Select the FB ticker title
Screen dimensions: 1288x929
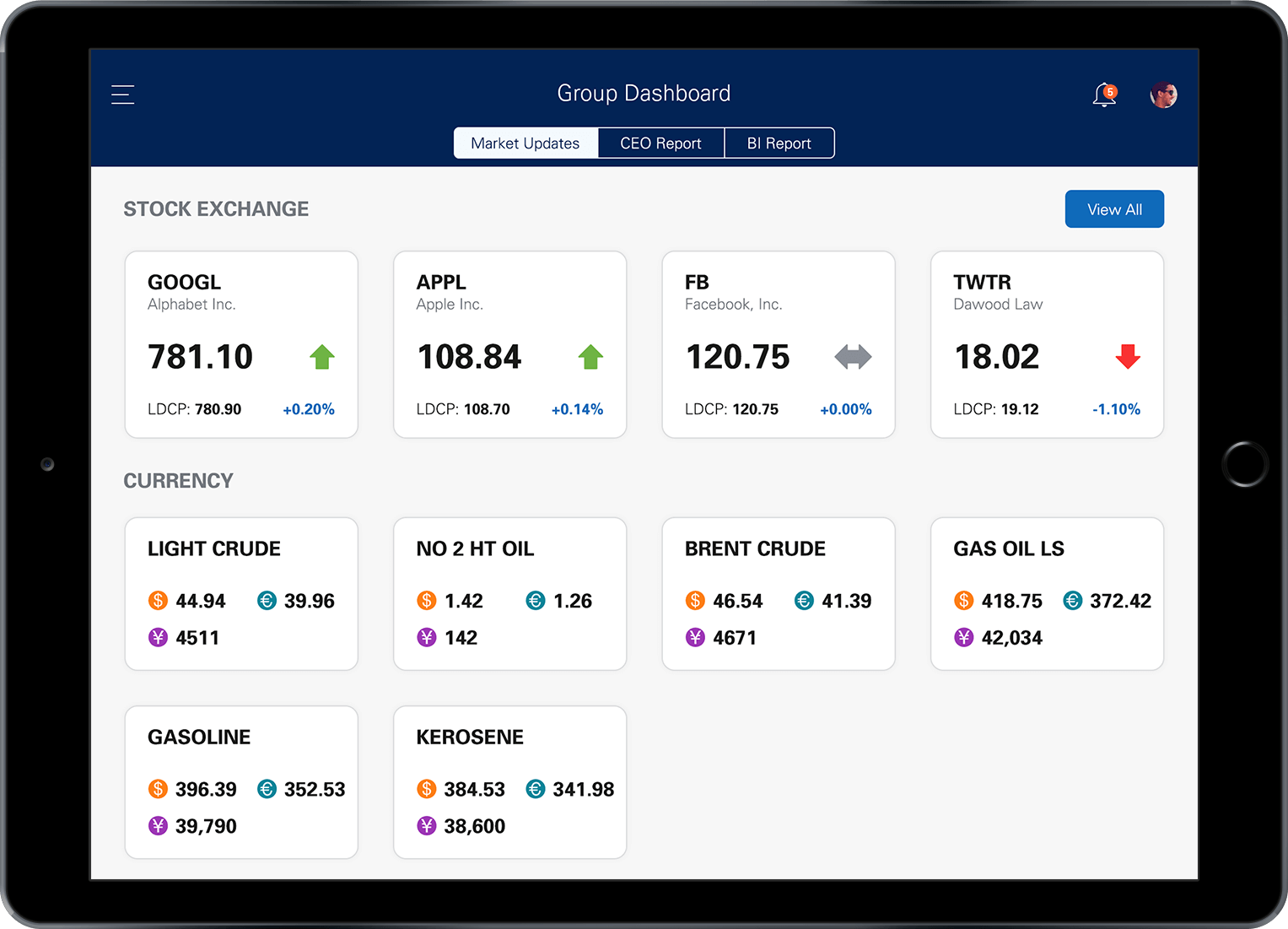tap(697, 282)
